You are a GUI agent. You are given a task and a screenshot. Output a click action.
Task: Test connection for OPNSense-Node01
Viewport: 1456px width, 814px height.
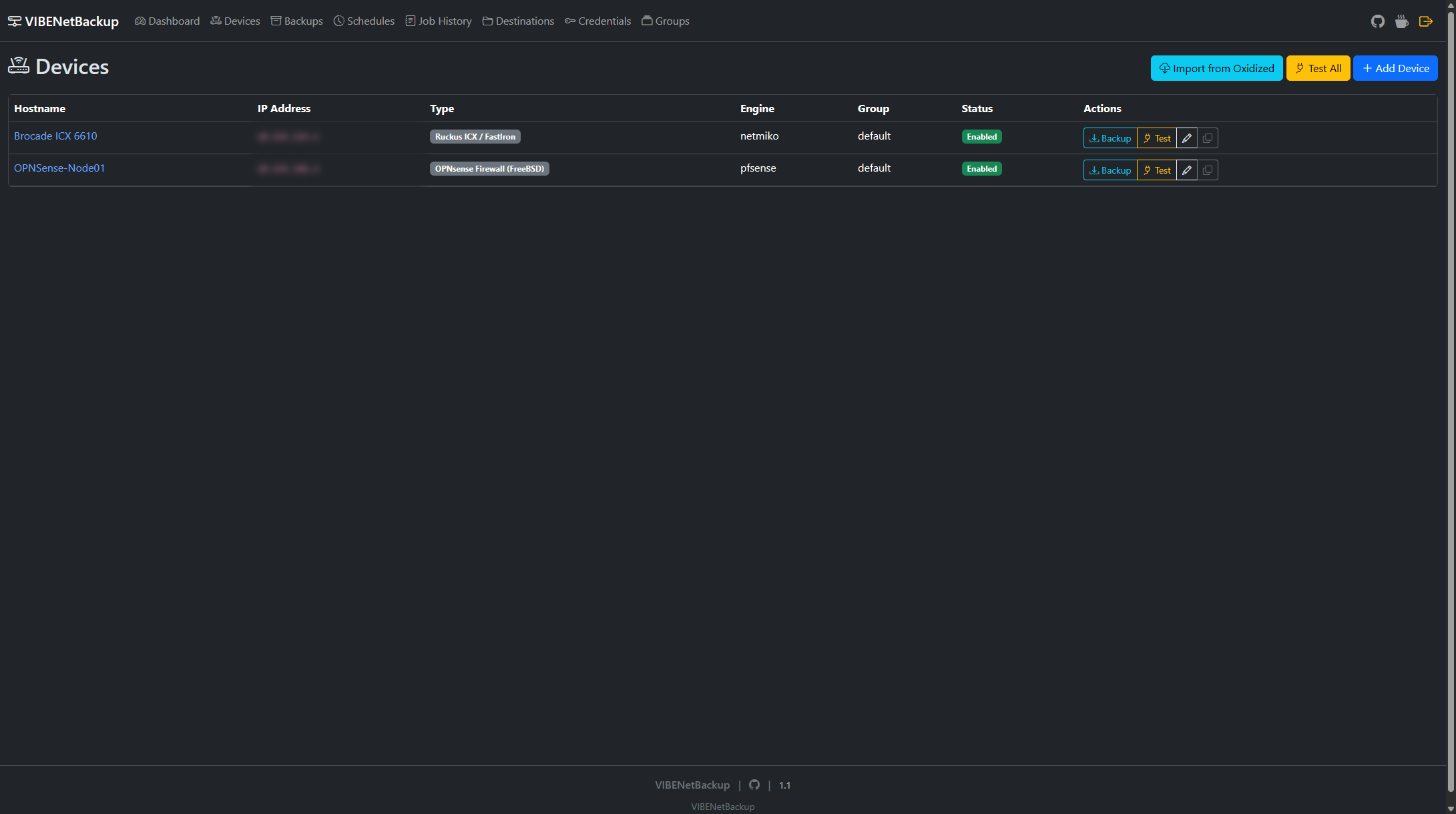coord(1157,170)
